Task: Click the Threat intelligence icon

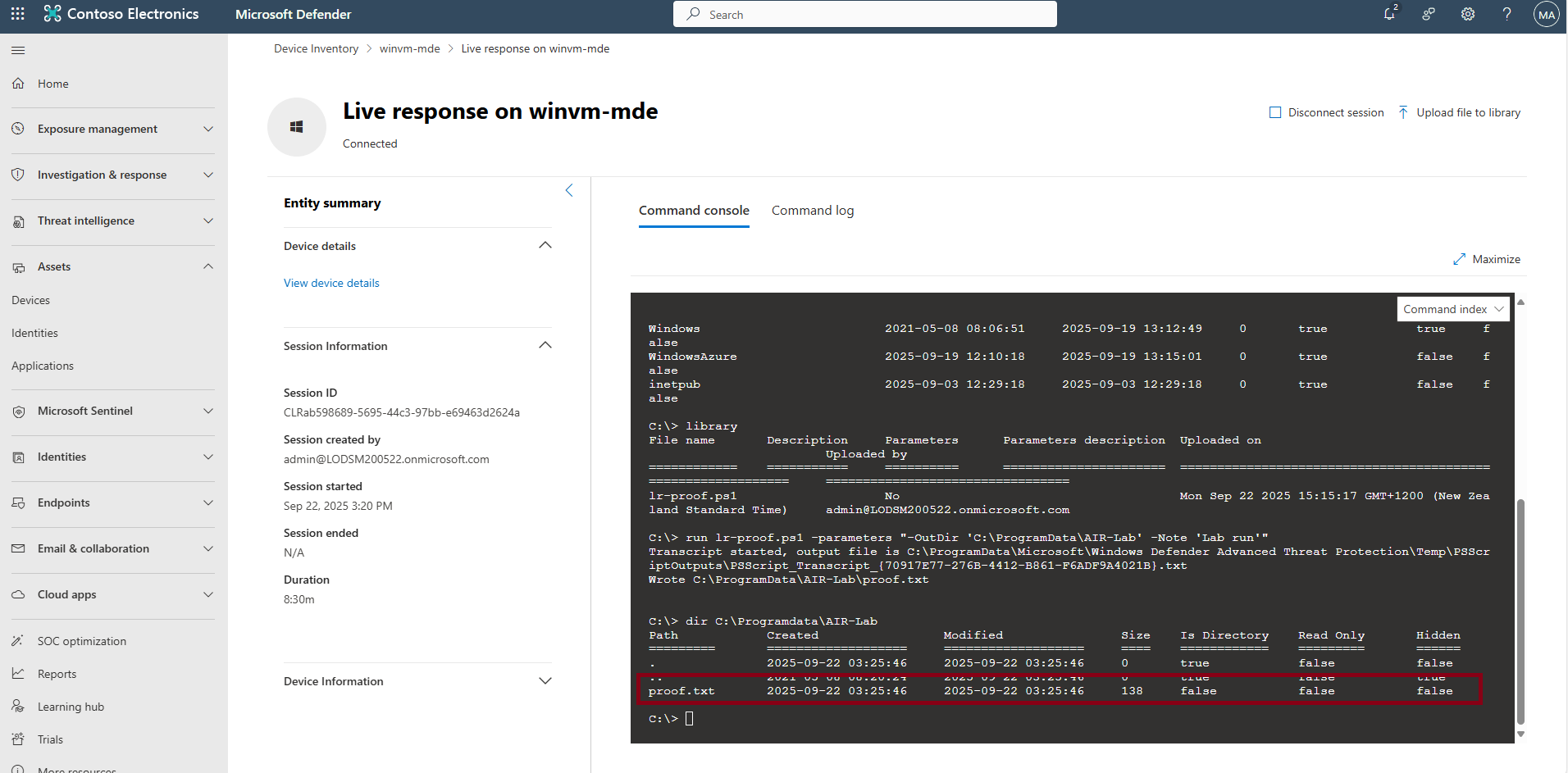Action: click(x=18, y=221)
